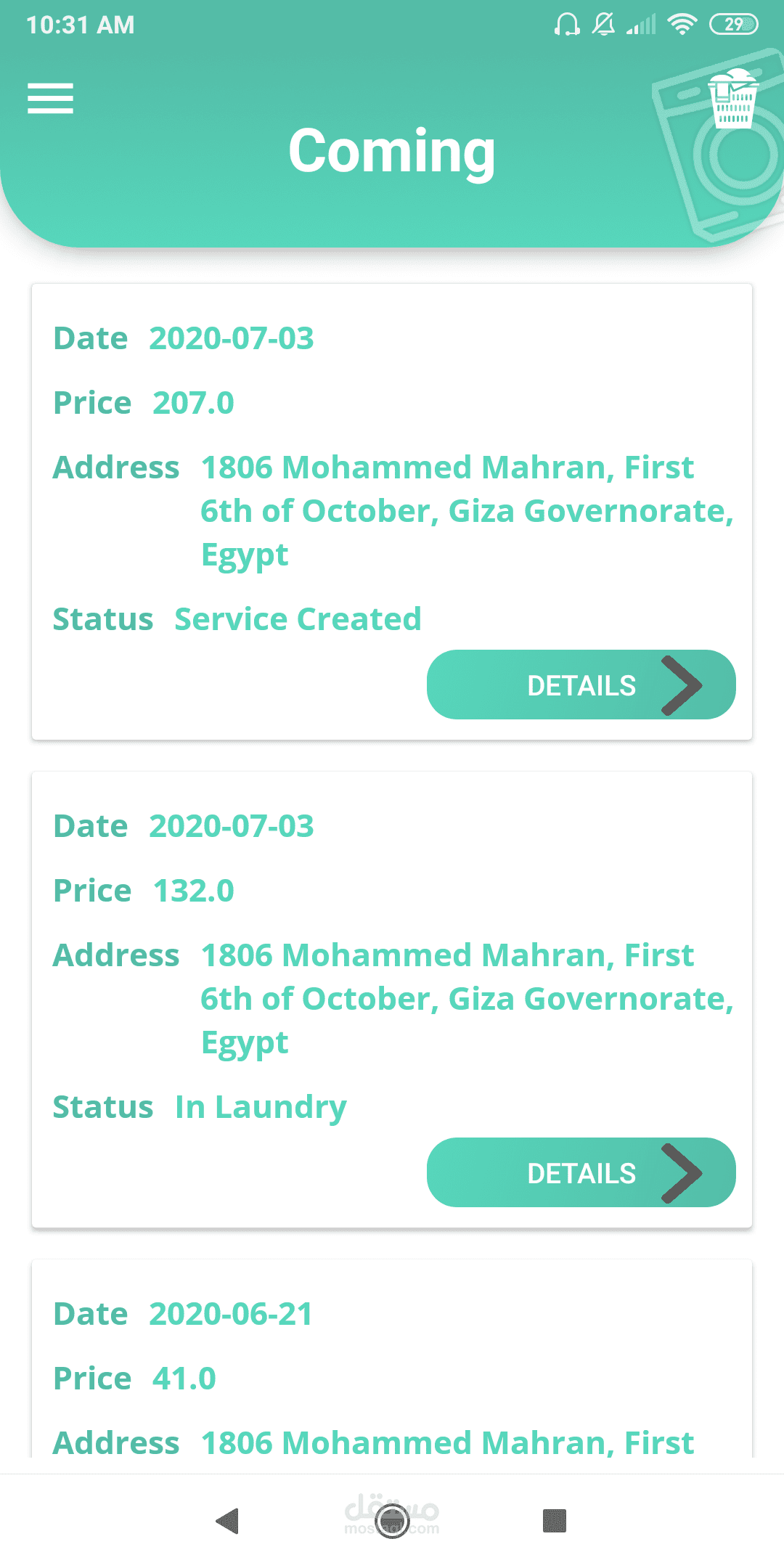The width and height of the screenshot is (784, 1568).
Task: Tap the Service Created status text
Action: tap(298, 619)
